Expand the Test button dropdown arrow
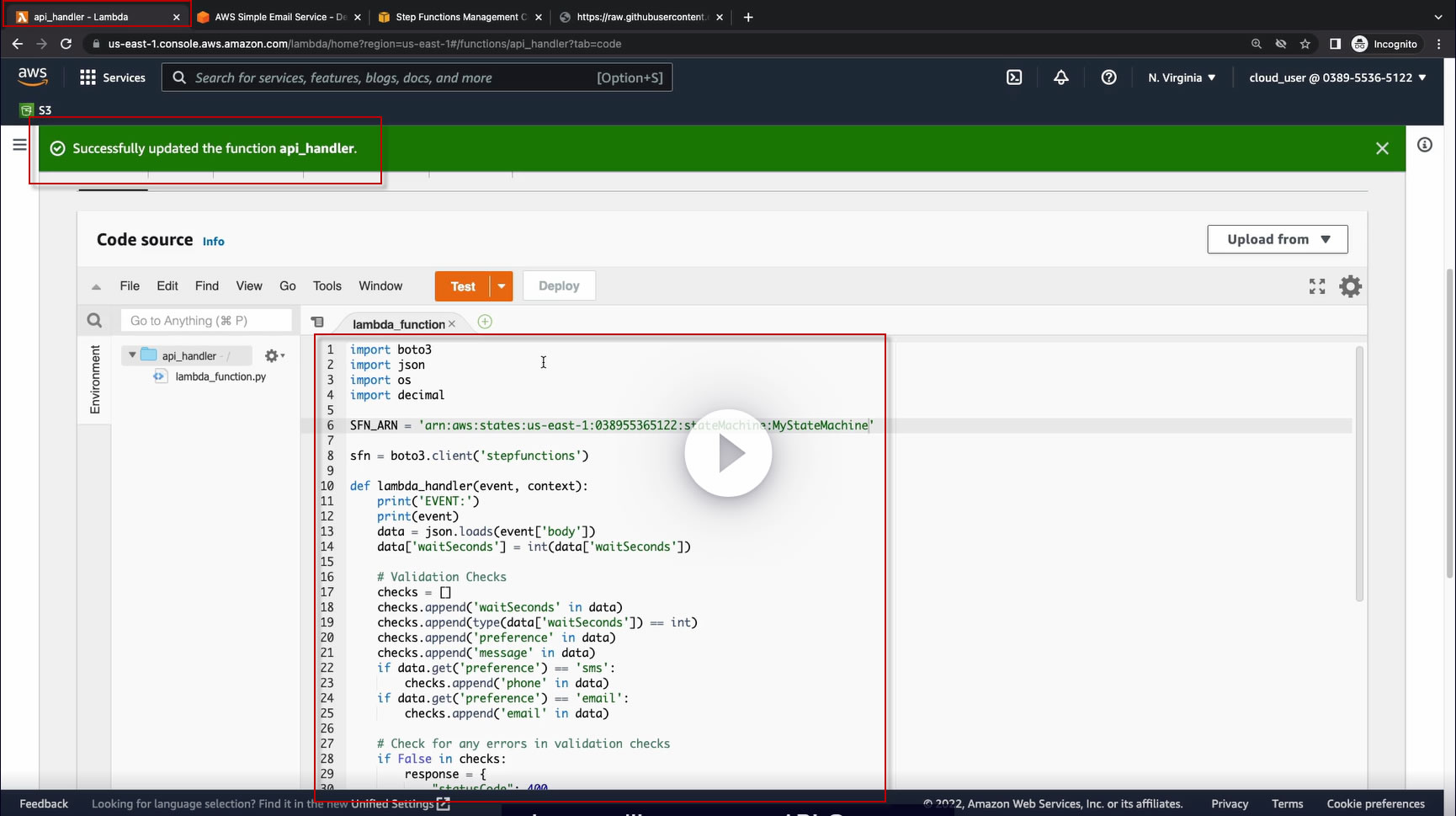1456x816 pixels. tap(502, 286)
